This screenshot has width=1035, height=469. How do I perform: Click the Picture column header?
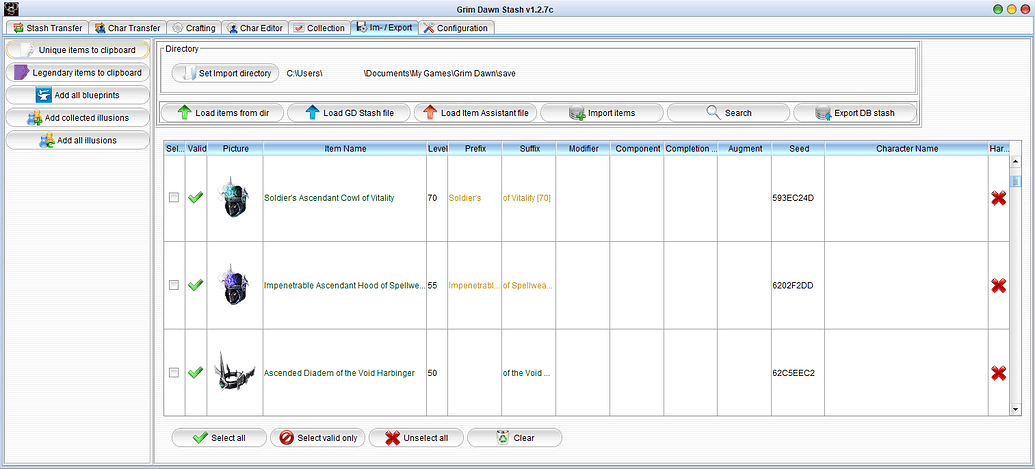point(236,149)
